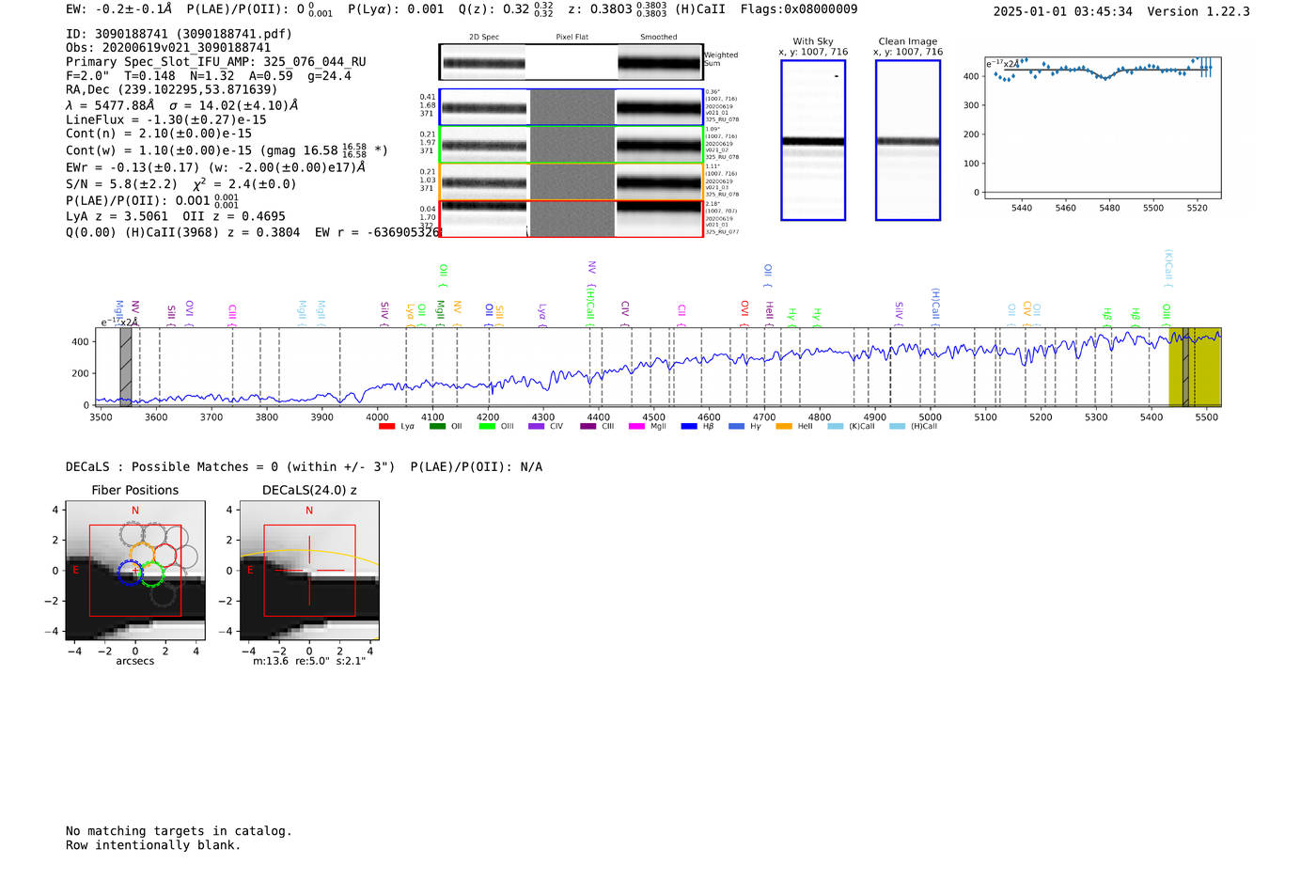Click the EWr = -0.13 line
Image resolution: width=1316 pixels, height=896 pixels.
coord(215,167)
